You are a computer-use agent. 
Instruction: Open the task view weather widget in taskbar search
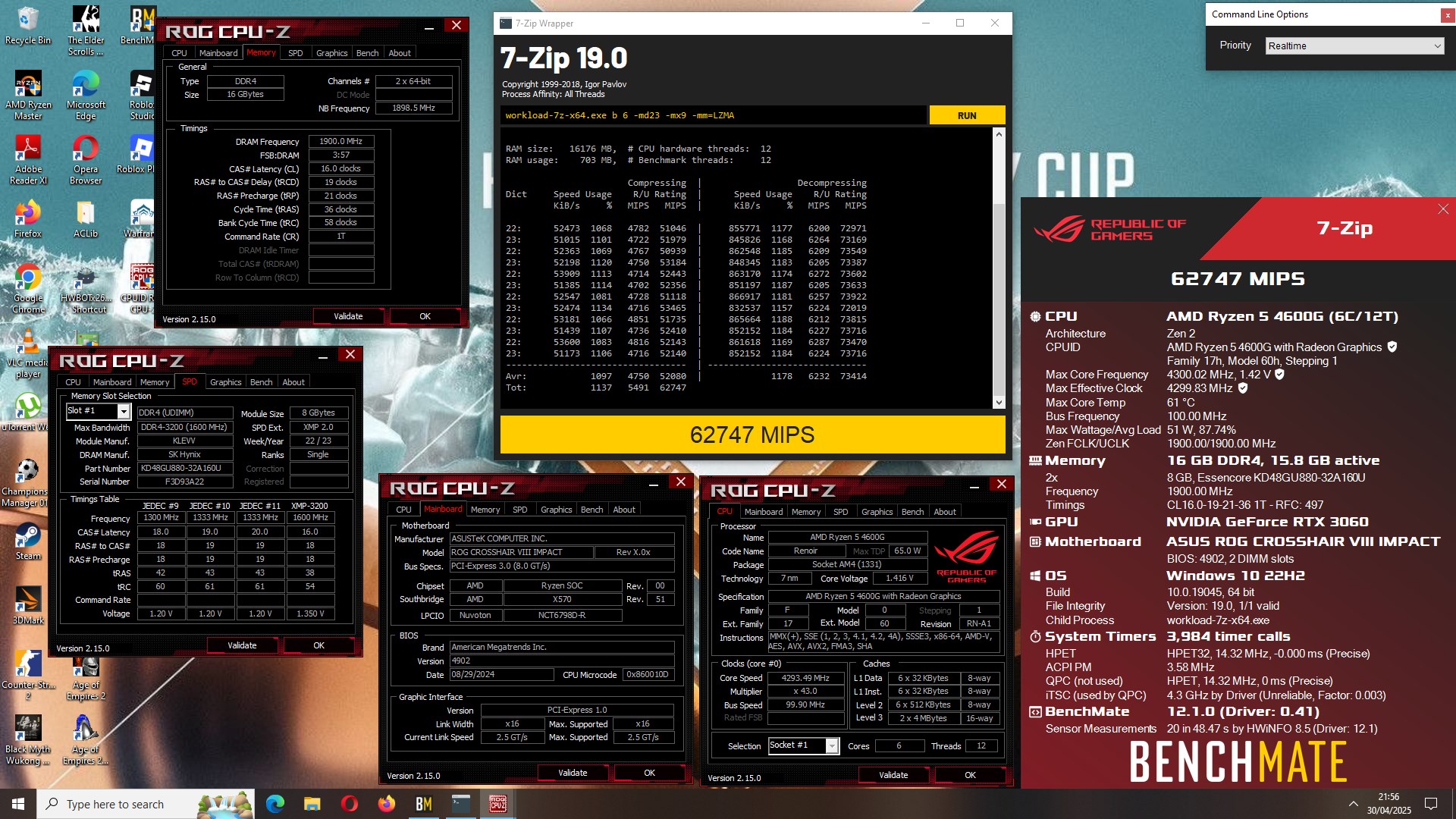click(225, 804)
